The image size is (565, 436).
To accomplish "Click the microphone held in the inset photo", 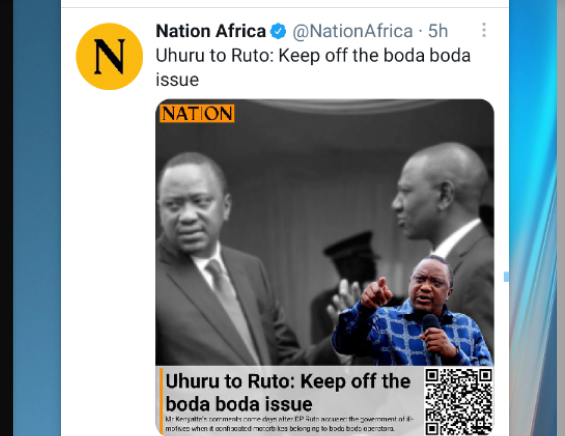I will pos(432,333).
